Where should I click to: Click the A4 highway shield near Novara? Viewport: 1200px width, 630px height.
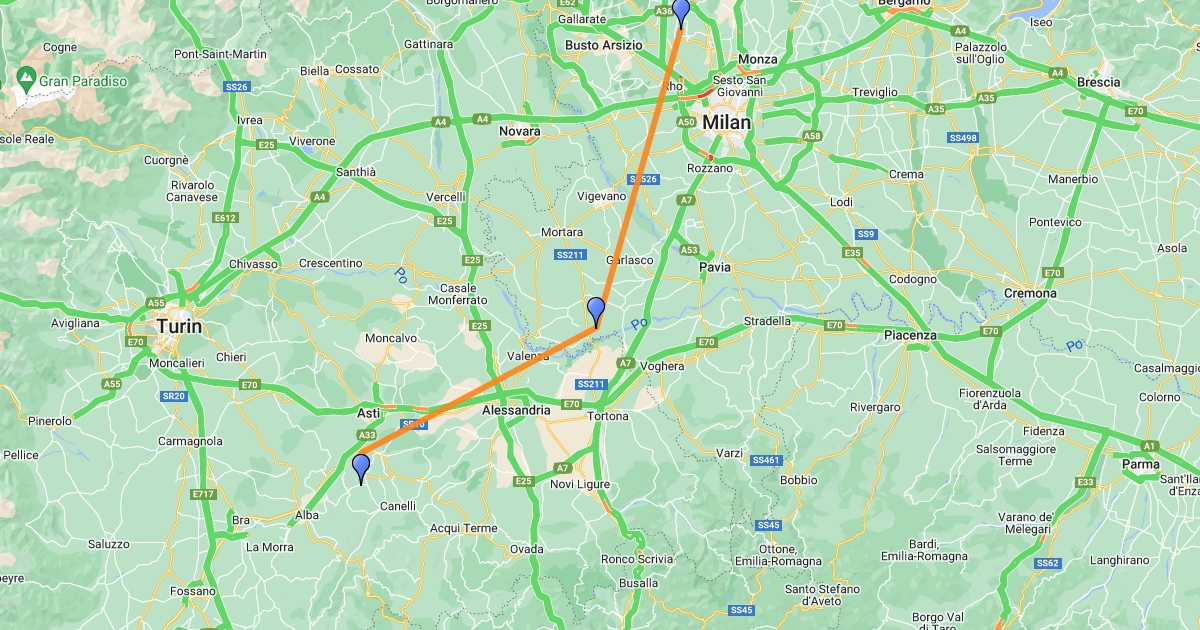pos(483,119)
